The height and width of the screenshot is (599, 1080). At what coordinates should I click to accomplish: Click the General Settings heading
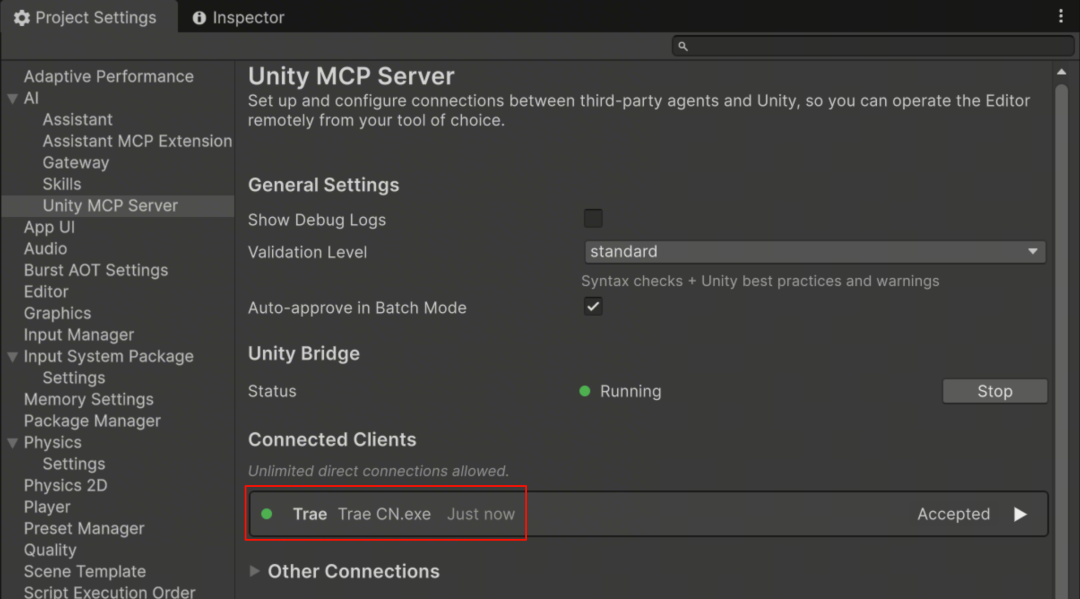[324, 185]
